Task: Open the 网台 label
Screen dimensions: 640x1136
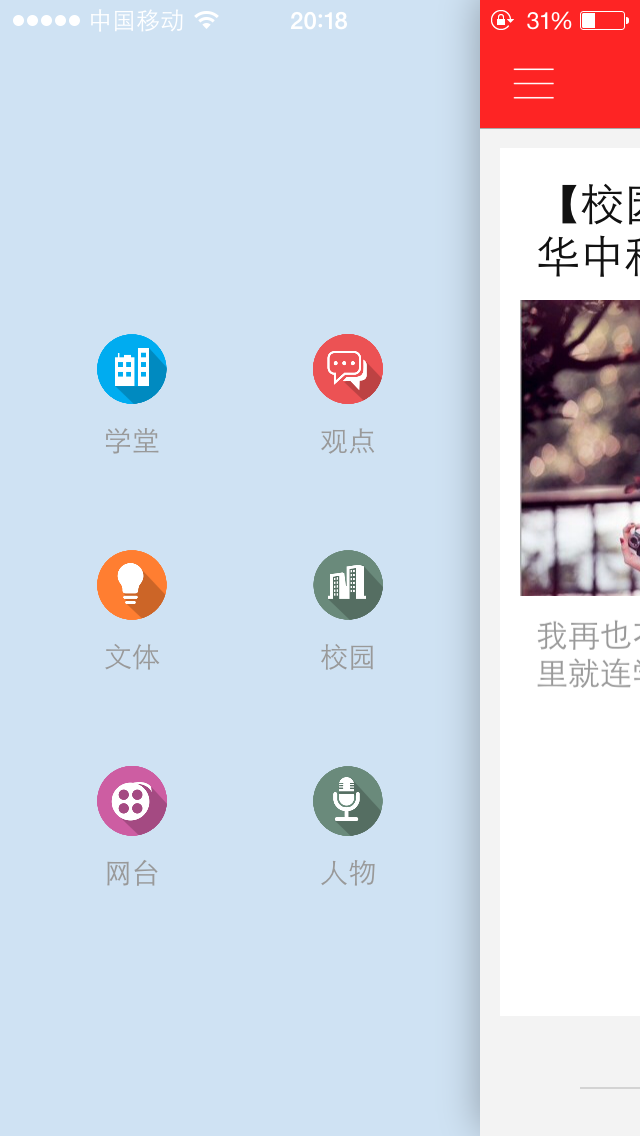Action: pos(132,873)
